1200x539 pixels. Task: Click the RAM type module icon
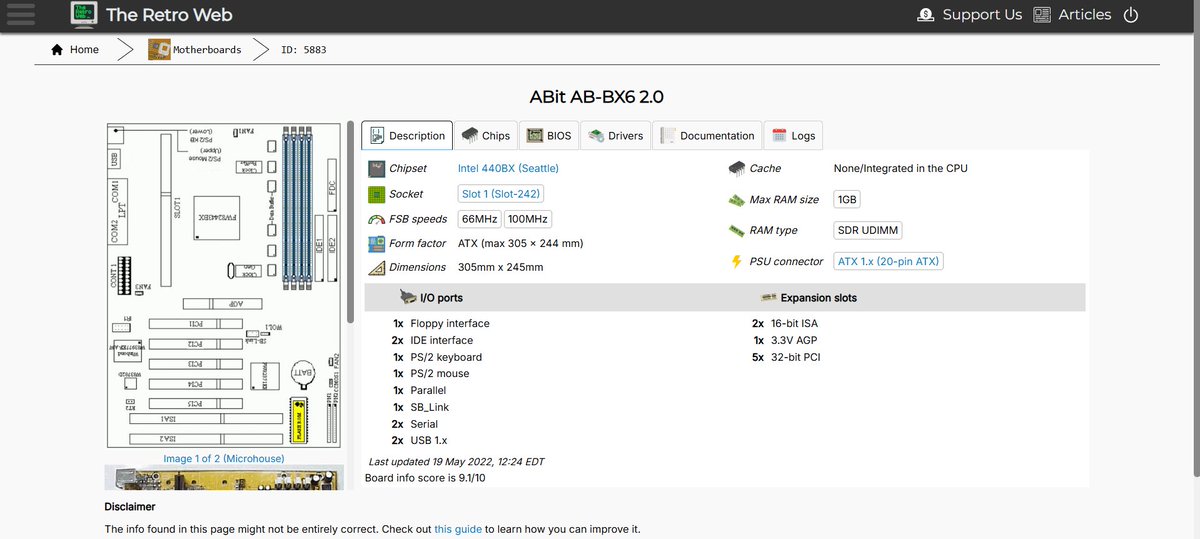tap(736, 230)
